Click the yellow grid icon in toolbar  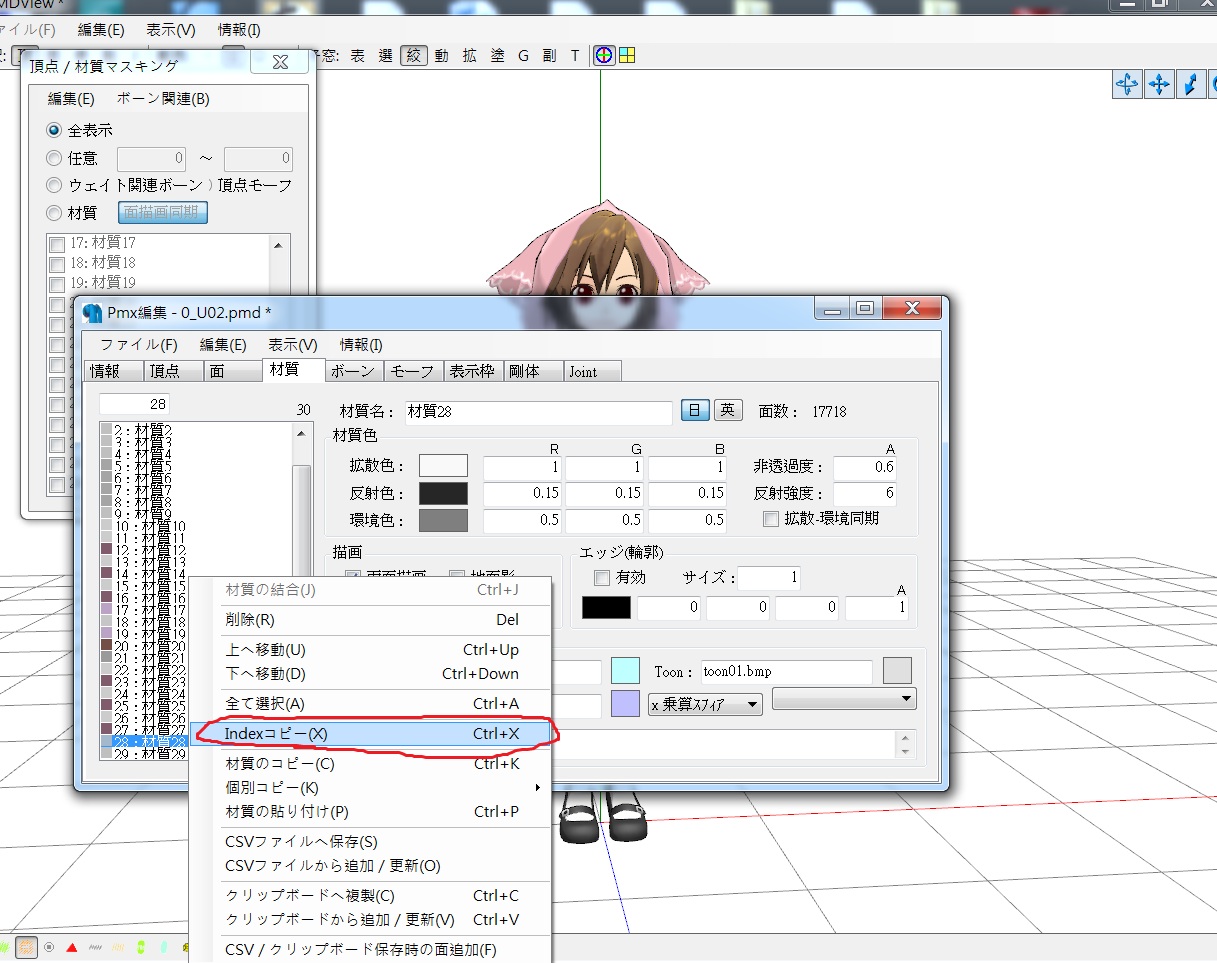627,55
